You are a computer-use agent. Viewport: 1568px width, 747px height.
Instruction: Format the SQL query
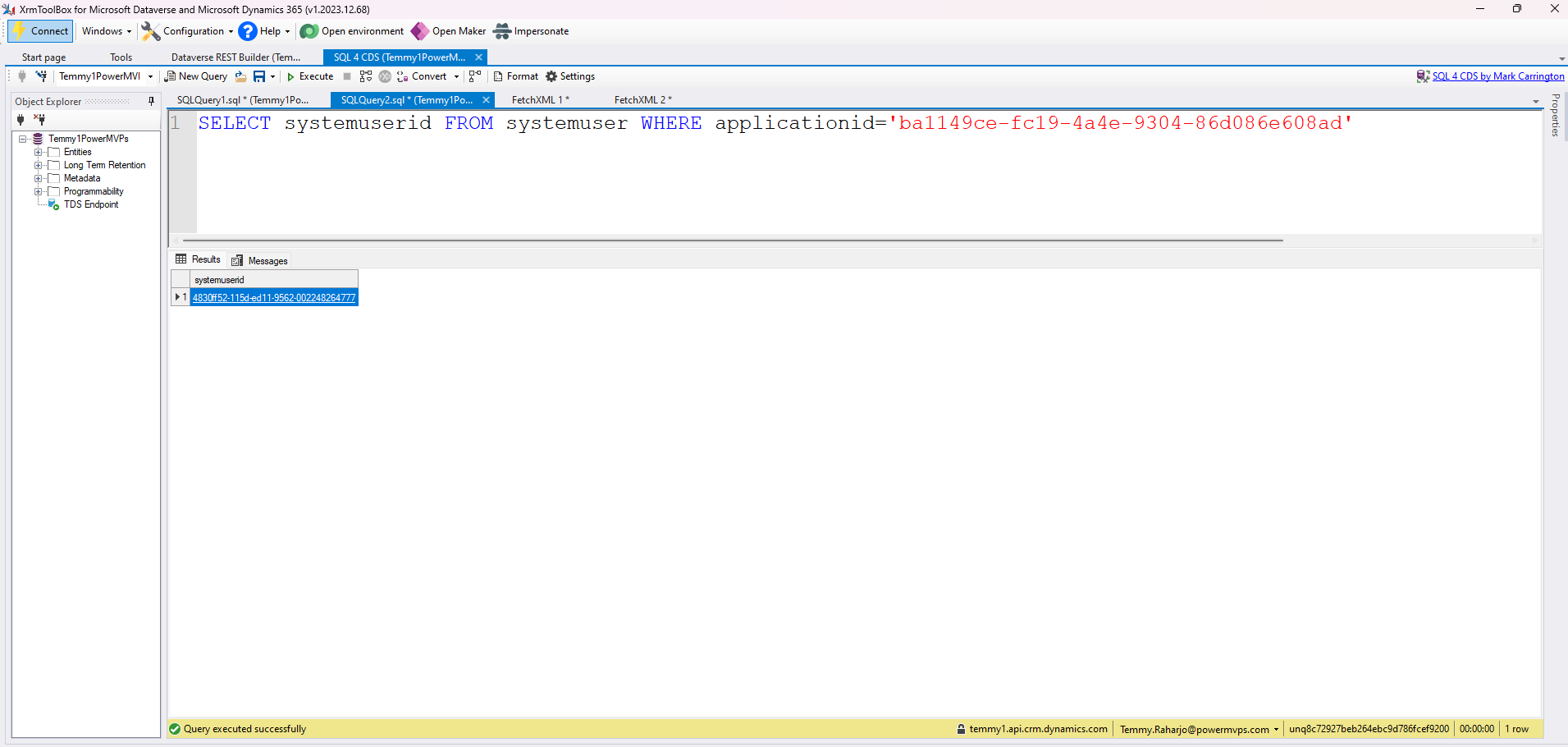516,76
